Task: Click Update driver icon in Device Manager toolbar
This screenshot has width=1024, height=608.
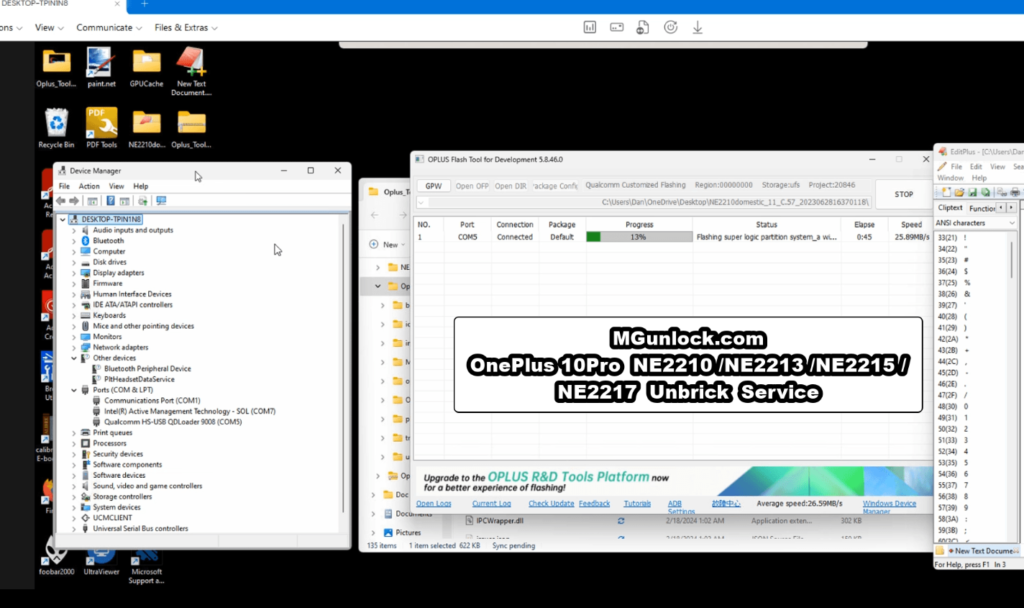Action: pyautogui.click(x=142, y=201)
